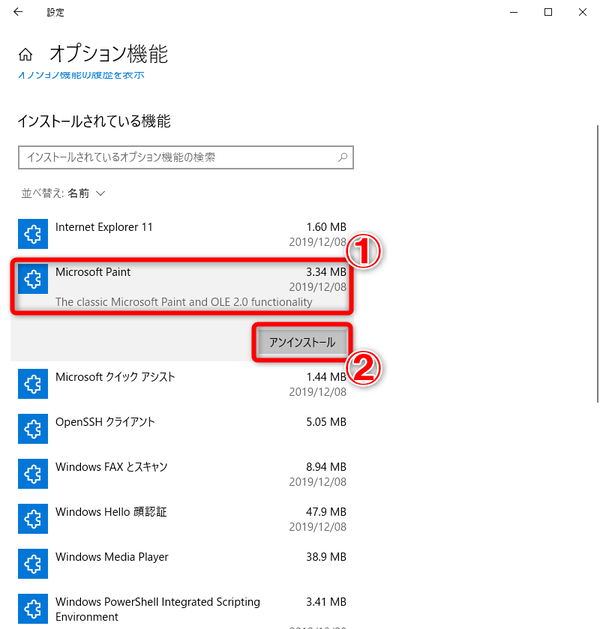
Task: Select the Windows FAX とスキャン puzzle icon
Action: pos(33,474)
